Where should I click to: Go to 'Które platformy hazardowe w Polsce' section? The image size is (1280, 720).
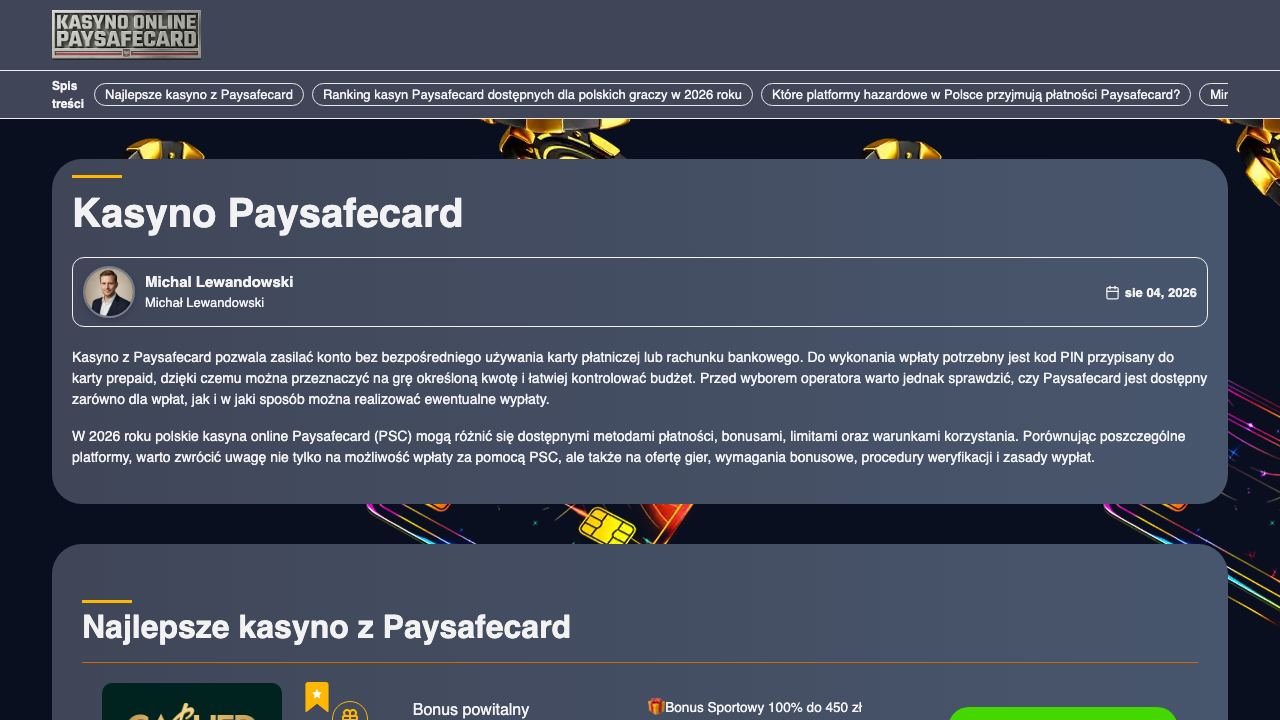pos(976,95)
